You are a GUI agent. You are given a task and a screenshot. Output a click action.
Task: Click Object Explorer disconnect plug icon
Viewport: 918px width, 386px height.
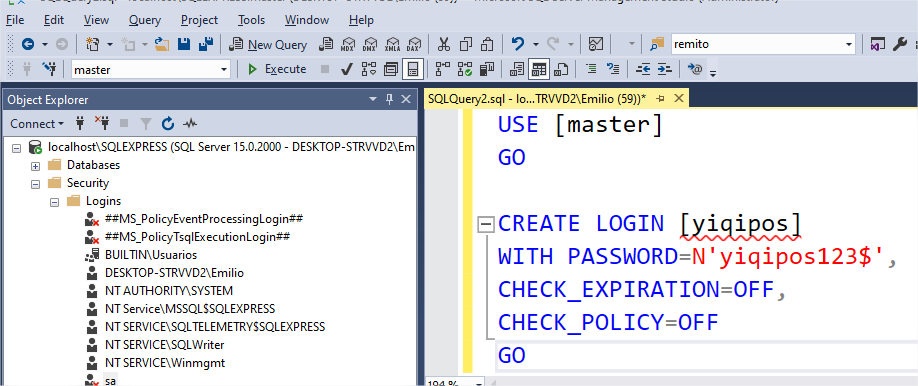(x=102, y=124)
